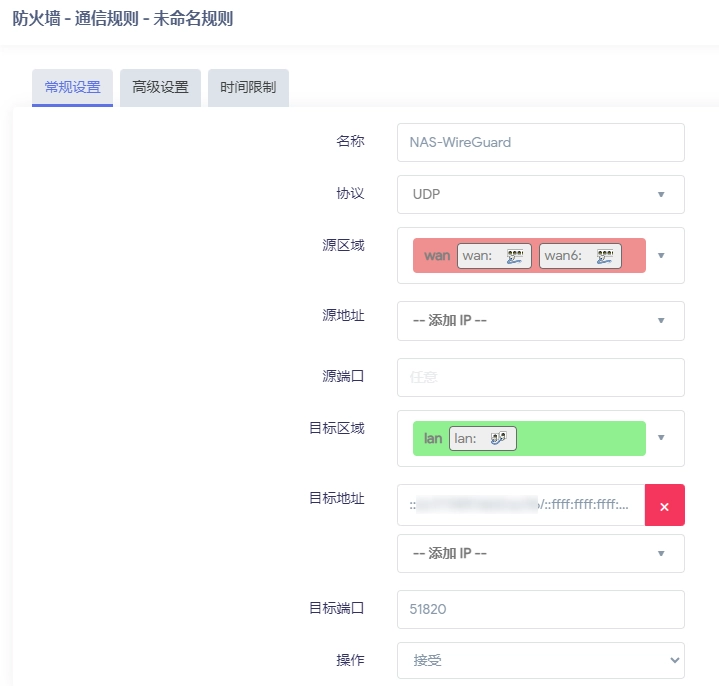
Task: Click the wan interface network icon
Action: coord(515,256)
